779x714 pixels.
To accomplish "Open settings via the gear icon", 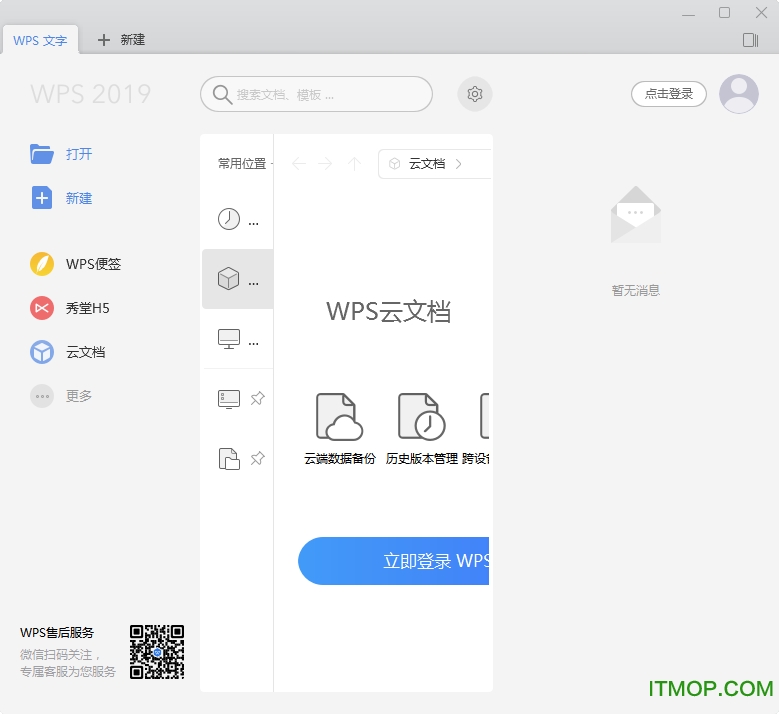I will coord(474,94).
